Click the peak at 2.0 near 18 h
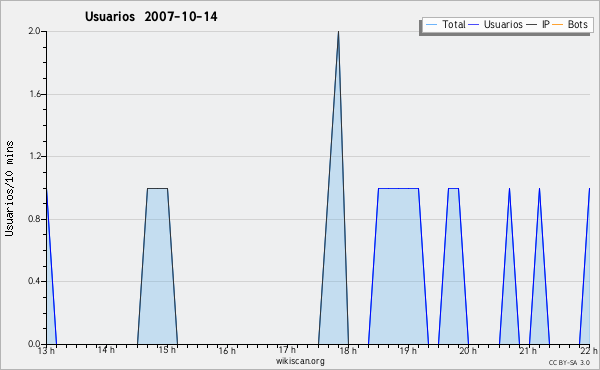This screenshot has width=600, height=370. 338,32
